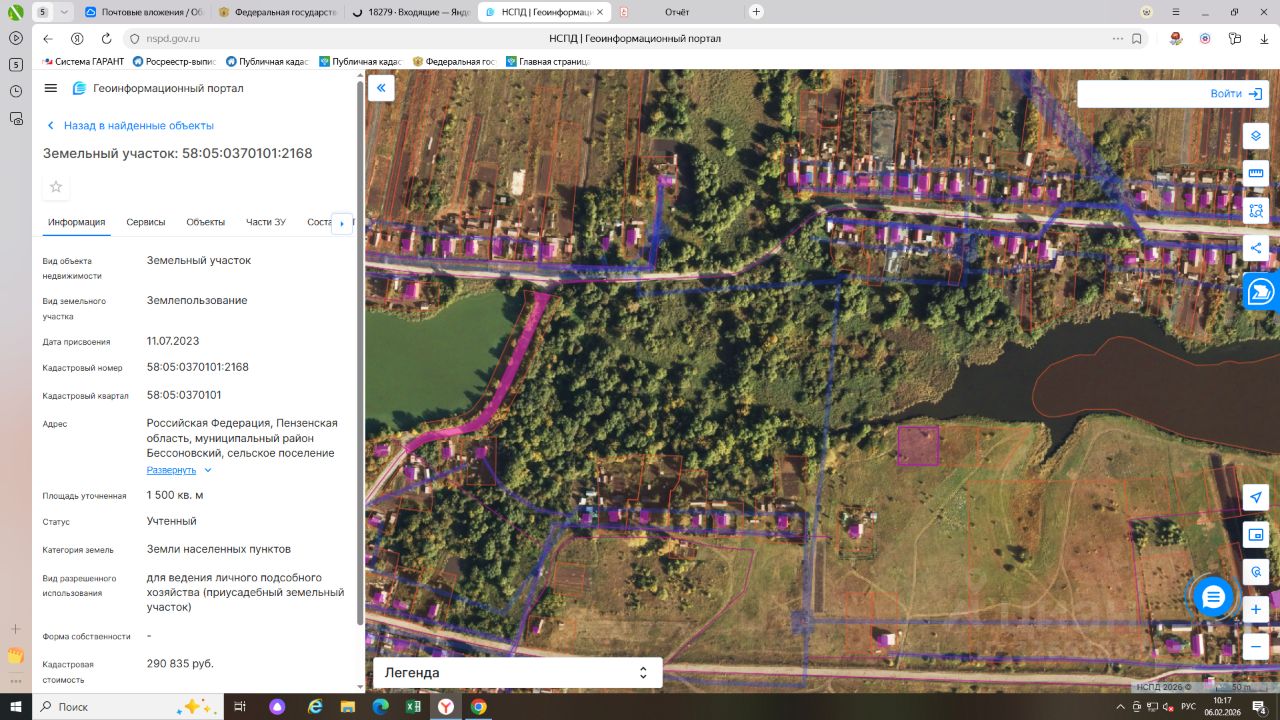Switch to the 18279 Входящие browser tab
This screenshot has width=1280, height=720.
pyautogui.click(x=410, y=12)
